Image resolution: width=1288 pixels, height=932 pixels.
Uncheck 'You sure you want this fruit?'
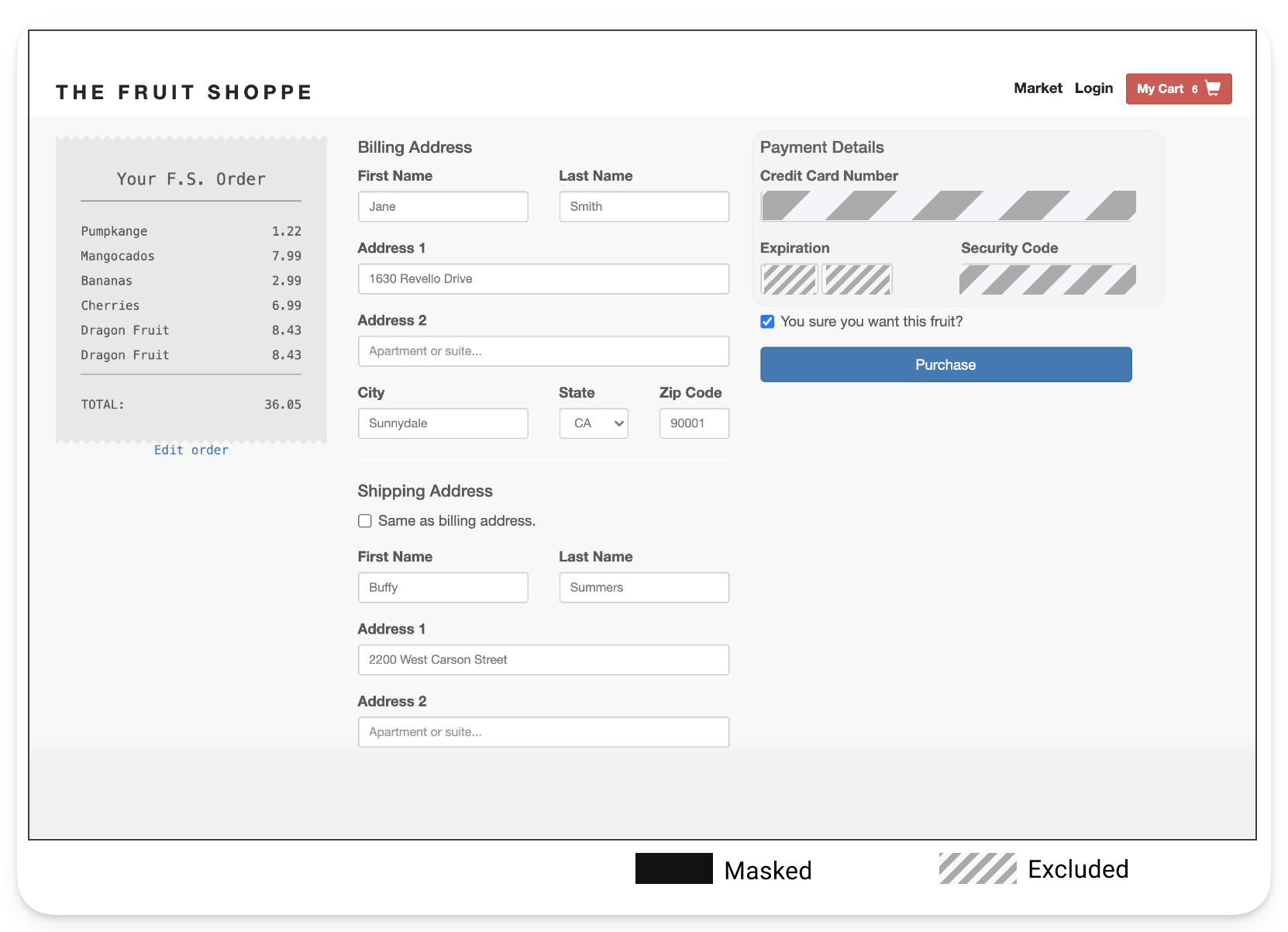pyautogui.click(x=767, y=322)
